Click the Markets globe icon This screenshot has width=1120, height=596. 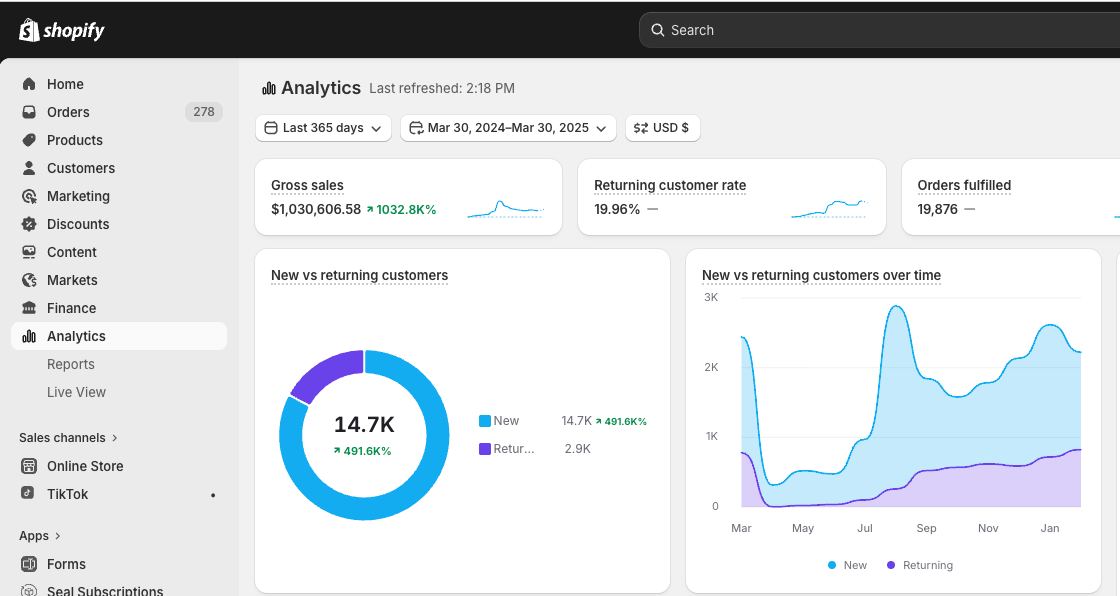click(x=29, y=280)
